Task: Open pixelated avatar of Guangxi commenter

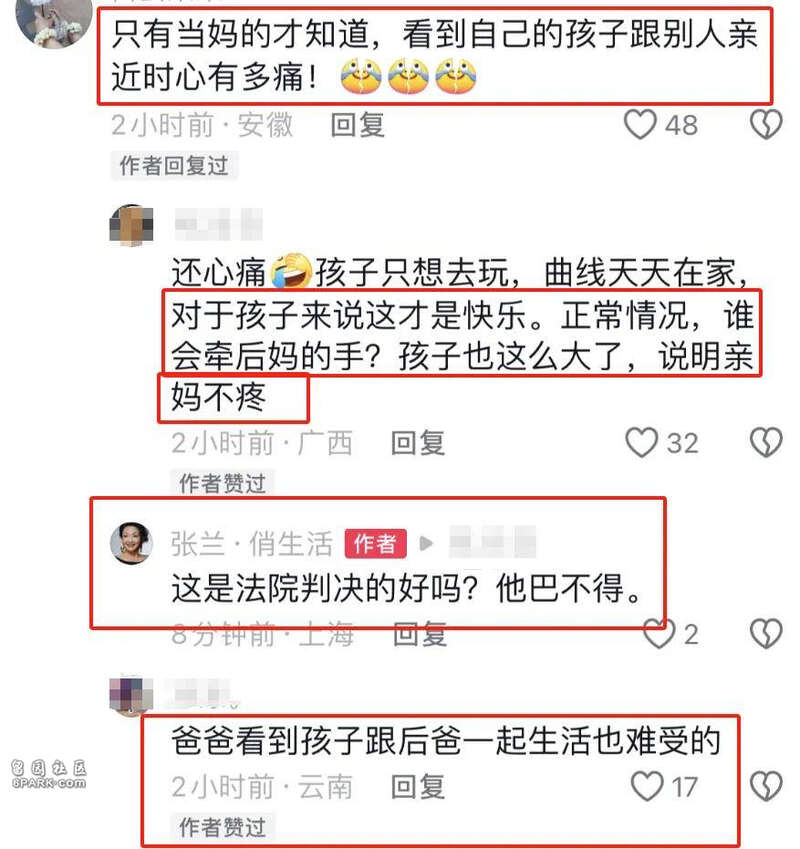Action: click(132, 225)
